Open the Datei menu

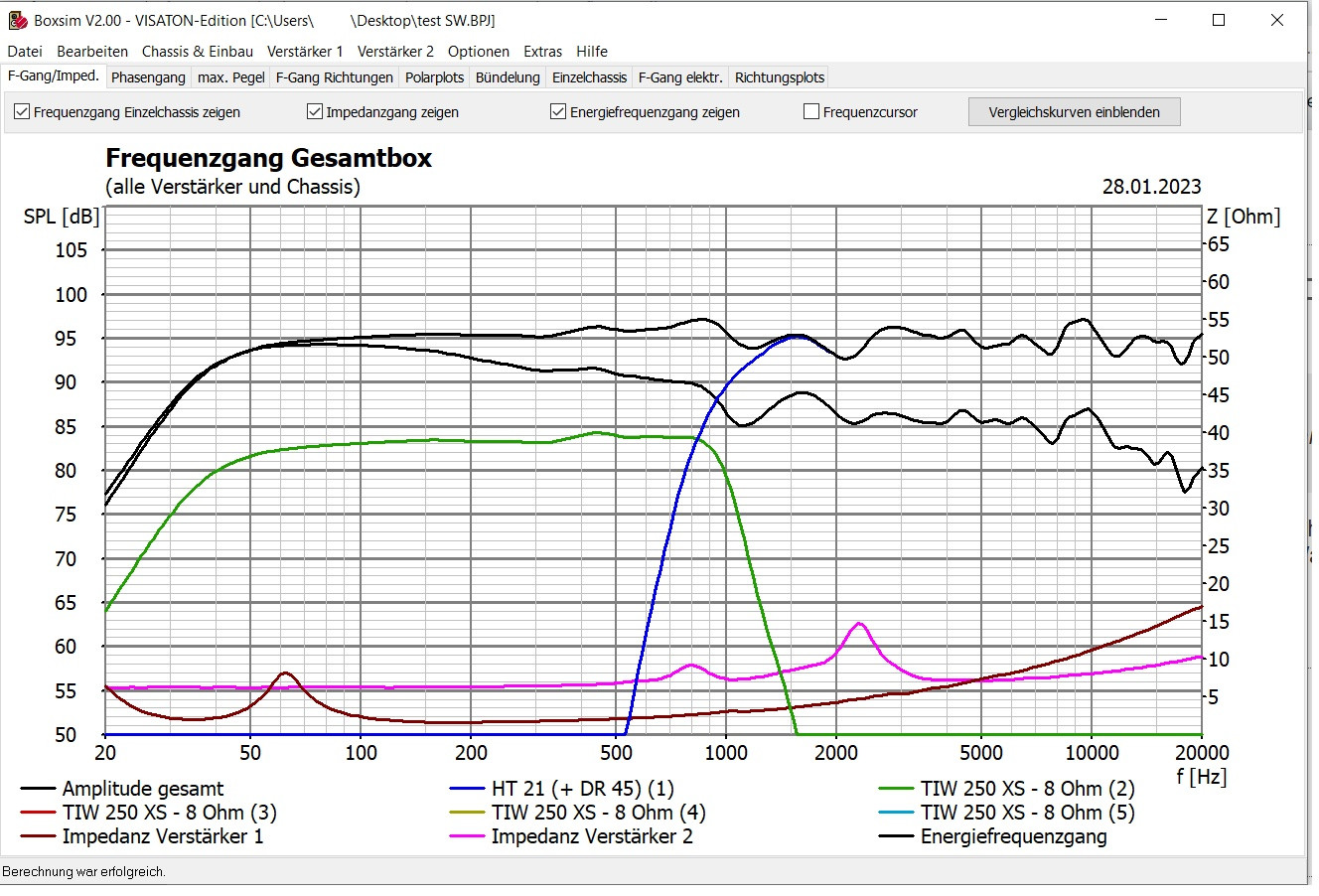25,52
